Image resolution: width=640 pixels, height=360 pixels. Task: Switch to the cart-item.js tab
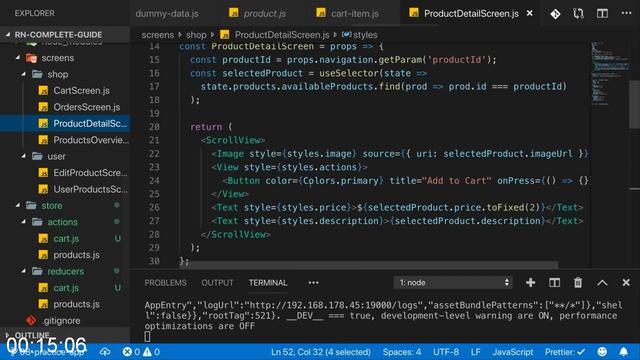pos(348,13)
